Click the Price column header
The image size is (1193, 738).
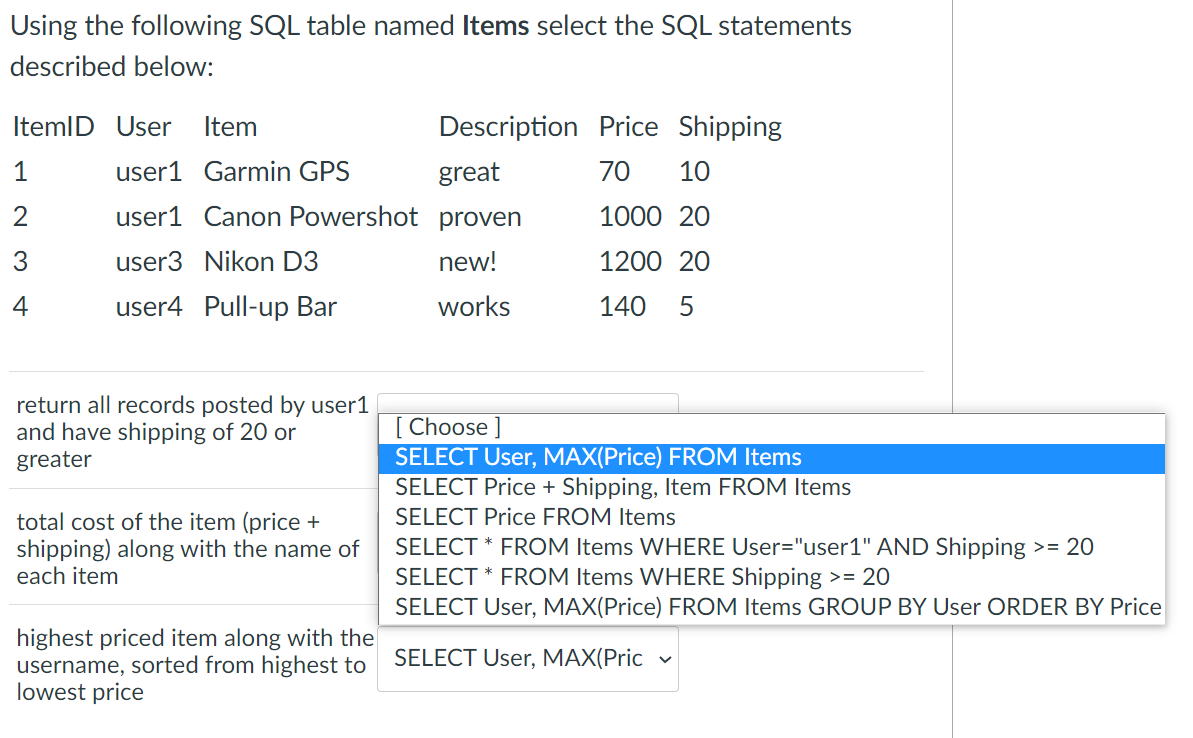628,126
